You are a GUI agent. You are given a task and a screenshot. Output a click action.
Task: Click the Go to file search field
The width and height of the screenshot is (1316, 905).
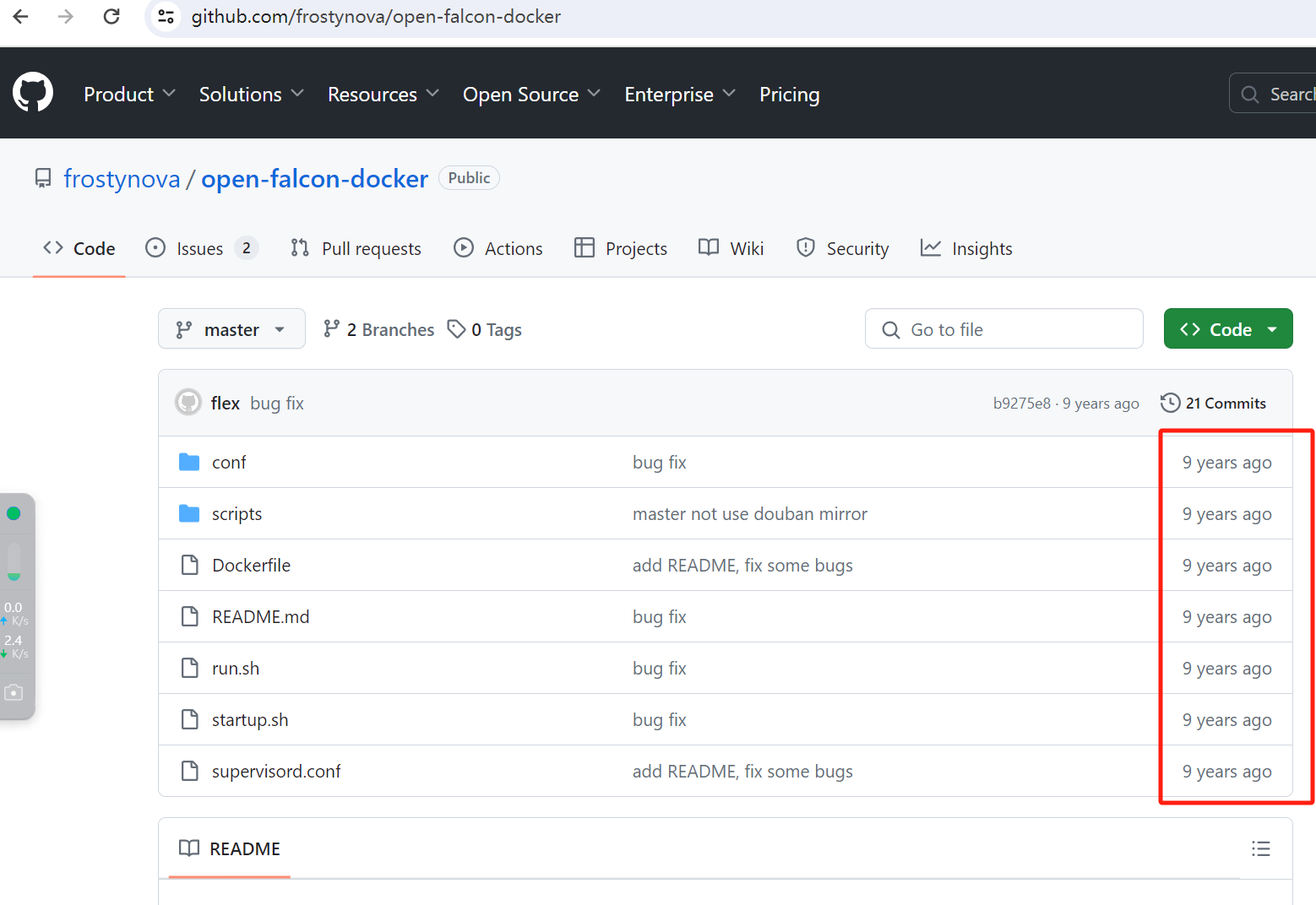click(x=1003, y=329)
